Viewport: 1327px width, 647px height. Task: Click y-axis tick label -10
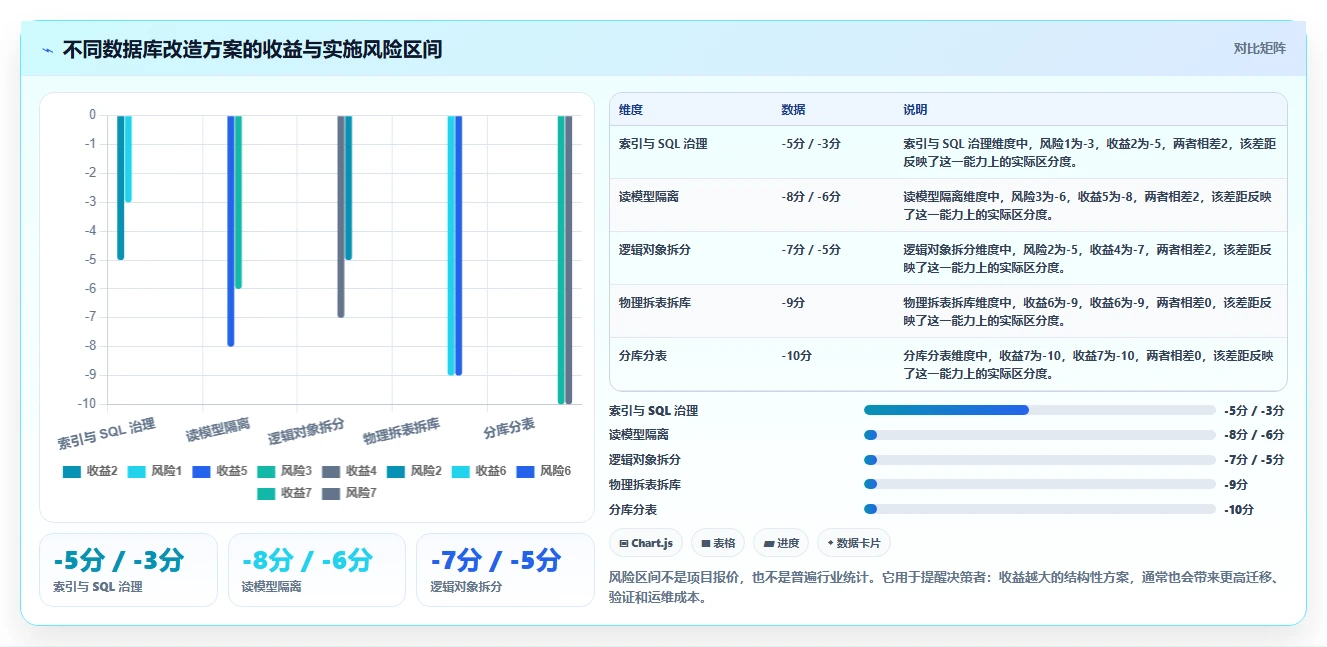coord(87,403)
